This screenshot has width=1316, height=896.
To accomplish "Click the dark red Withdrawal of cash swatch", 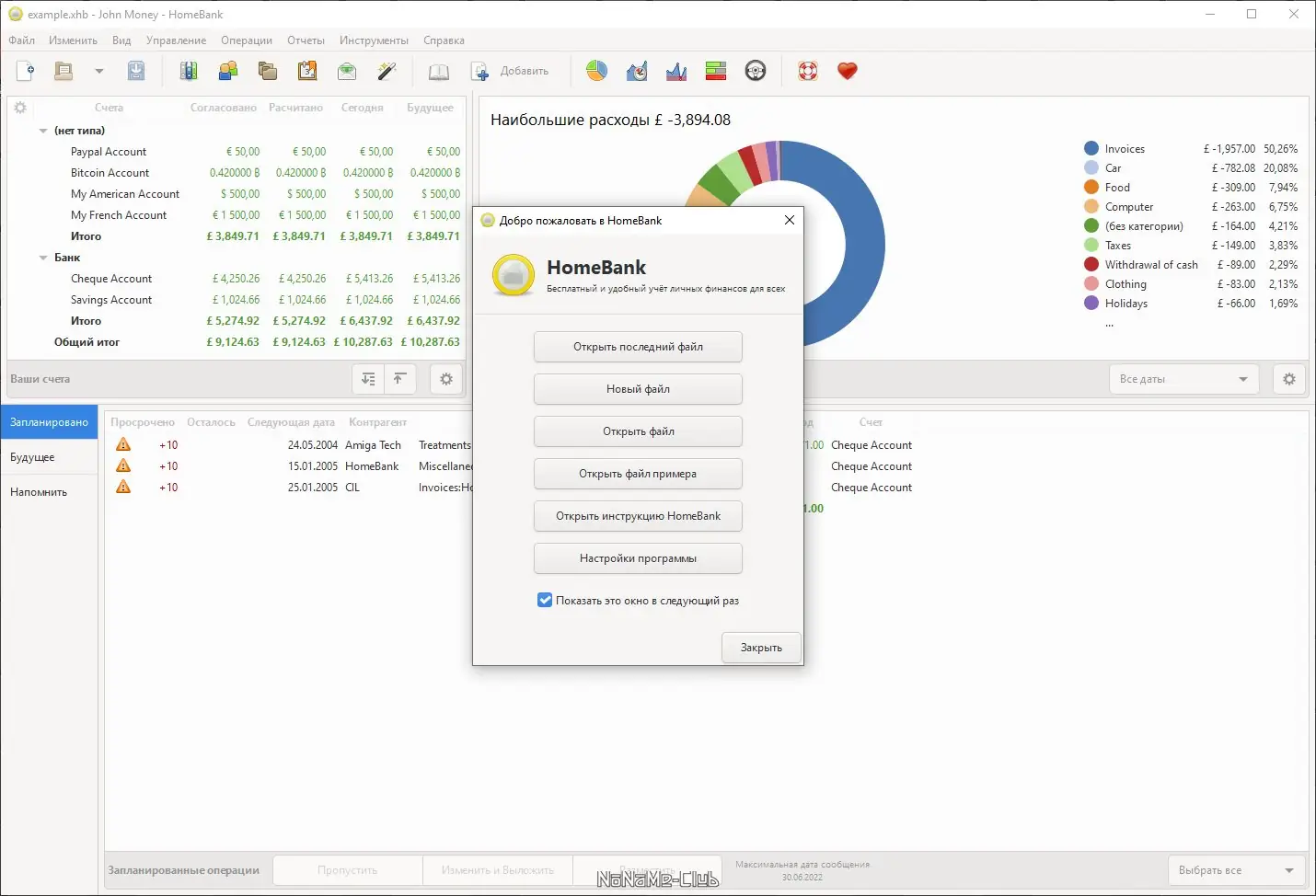I will 1091,264.
